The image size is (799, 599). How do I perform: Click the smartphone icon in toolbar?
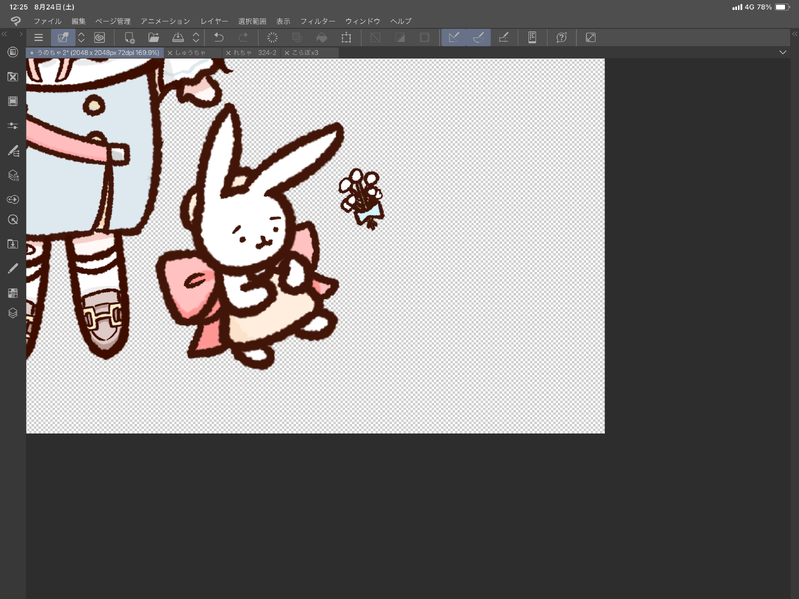point(532,38)
